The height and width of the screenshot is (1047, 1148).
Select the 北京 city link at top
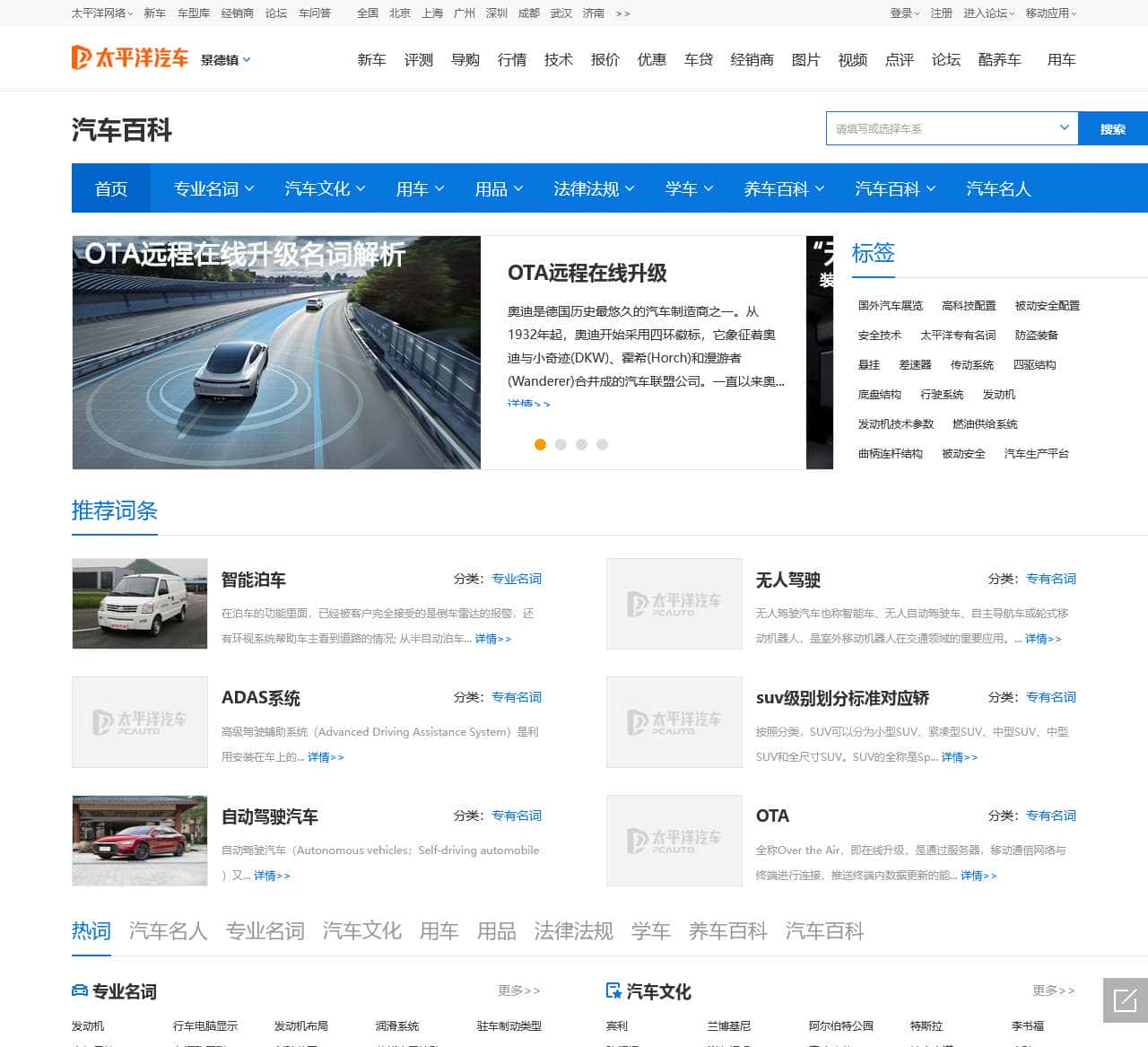(x=400, y=14)
